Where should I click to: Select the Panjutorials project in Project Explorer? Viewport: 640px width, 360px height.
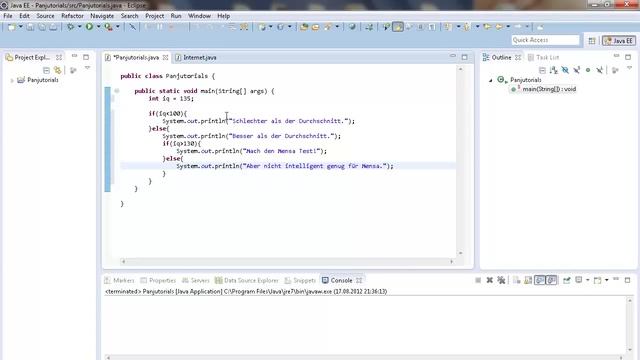42,80
